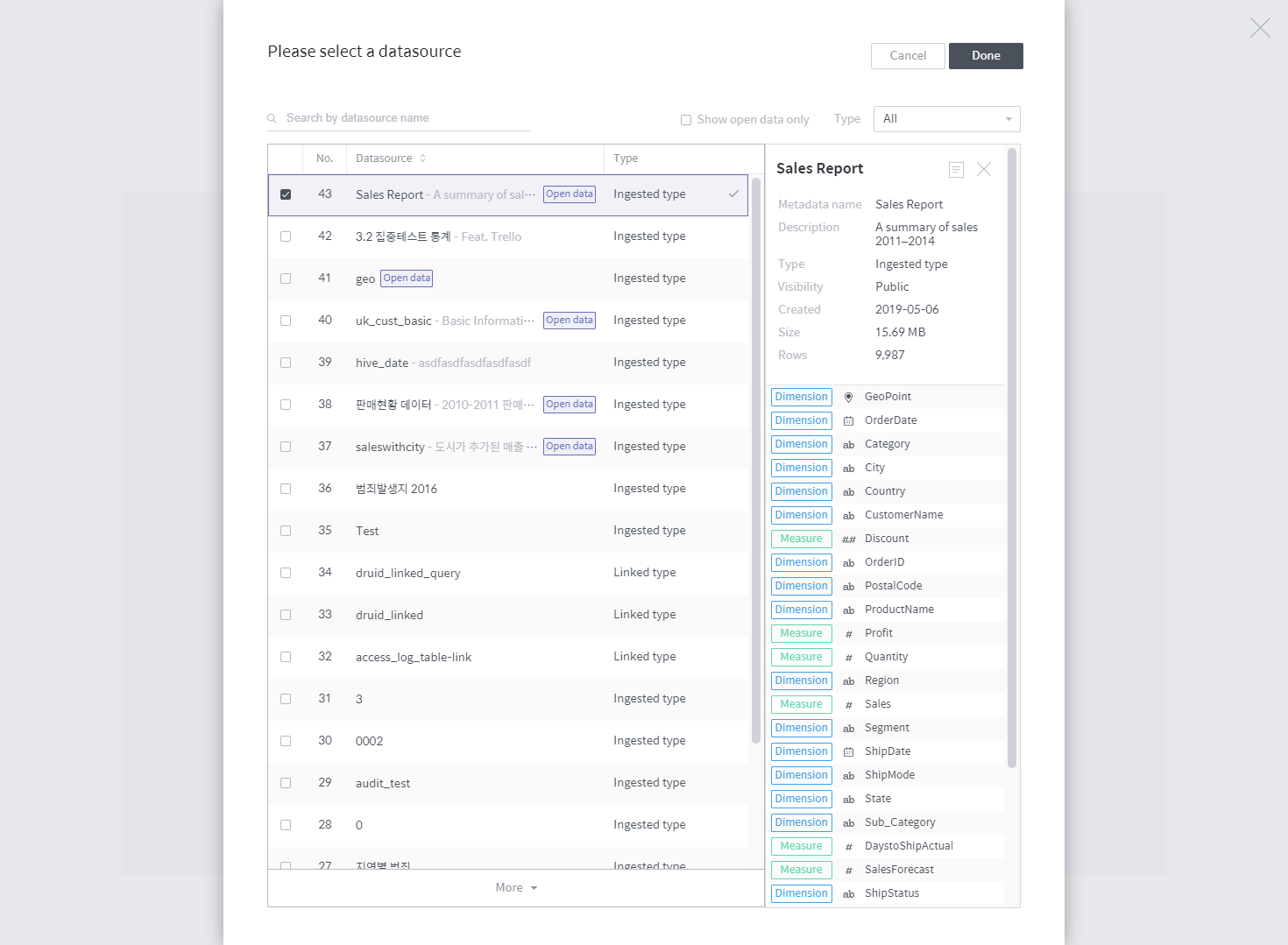1288x945 pixels.
Task: Enable Show open data only
Action: point(686,120)
